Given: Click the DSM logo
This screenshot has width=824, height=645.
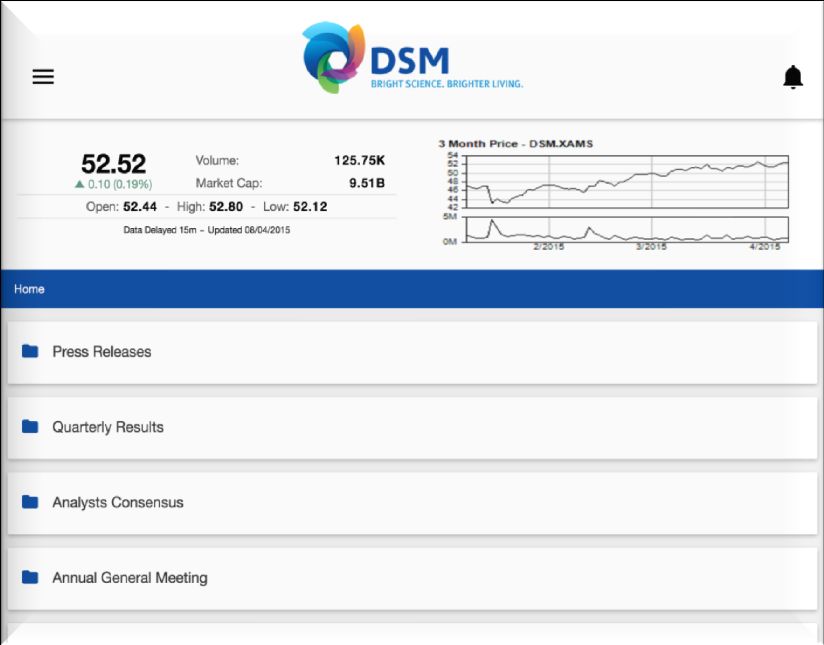Looking at the screenshot, I should [413, 58].
